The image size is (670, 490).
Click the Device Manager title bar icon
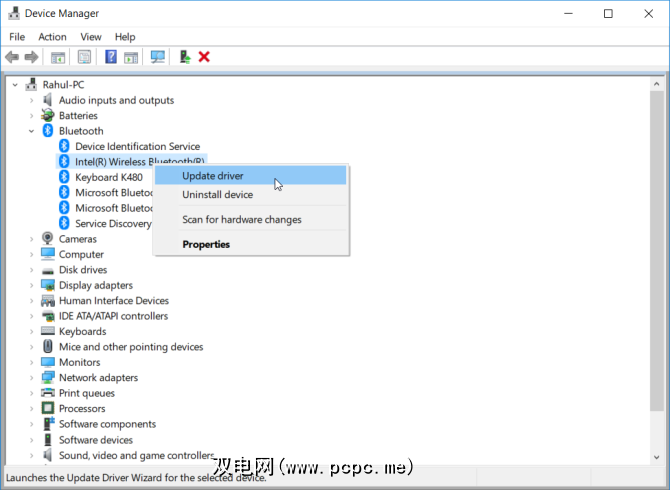14,13
